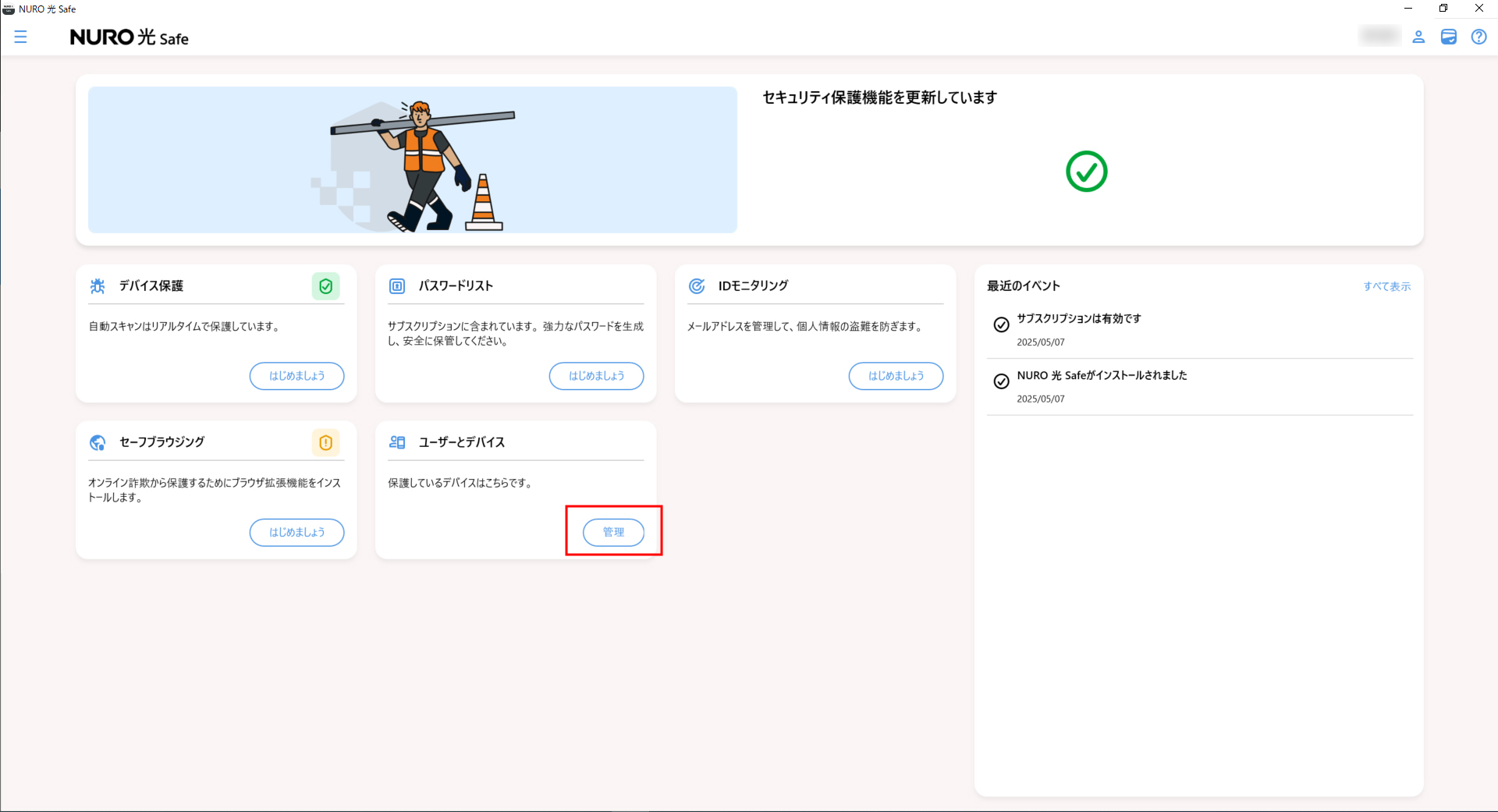1498x812 pixels.
Task: Click NURO 光 Safeがインストールされました event
Action: click(x=1102, y=375)
